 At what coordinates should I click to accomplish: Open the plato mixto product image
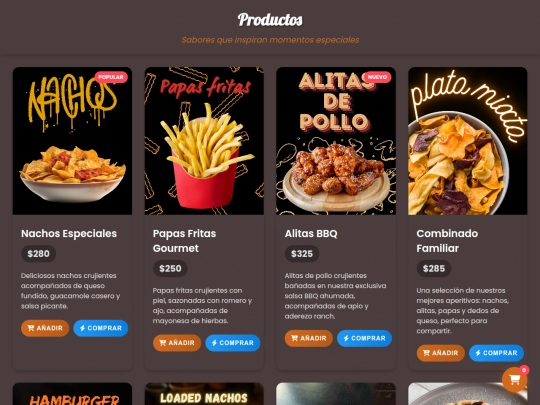point(468,141)
